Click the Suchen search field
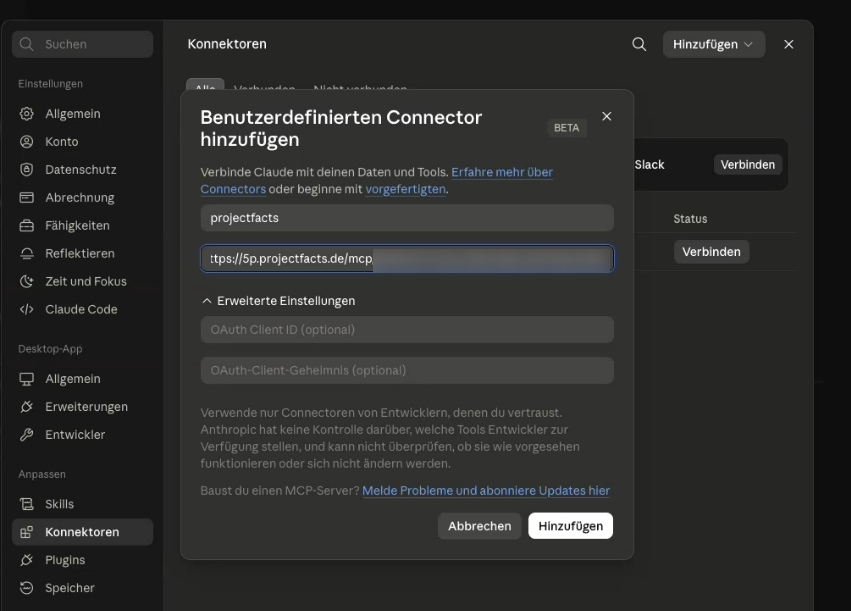 click(x=82, y=44)
